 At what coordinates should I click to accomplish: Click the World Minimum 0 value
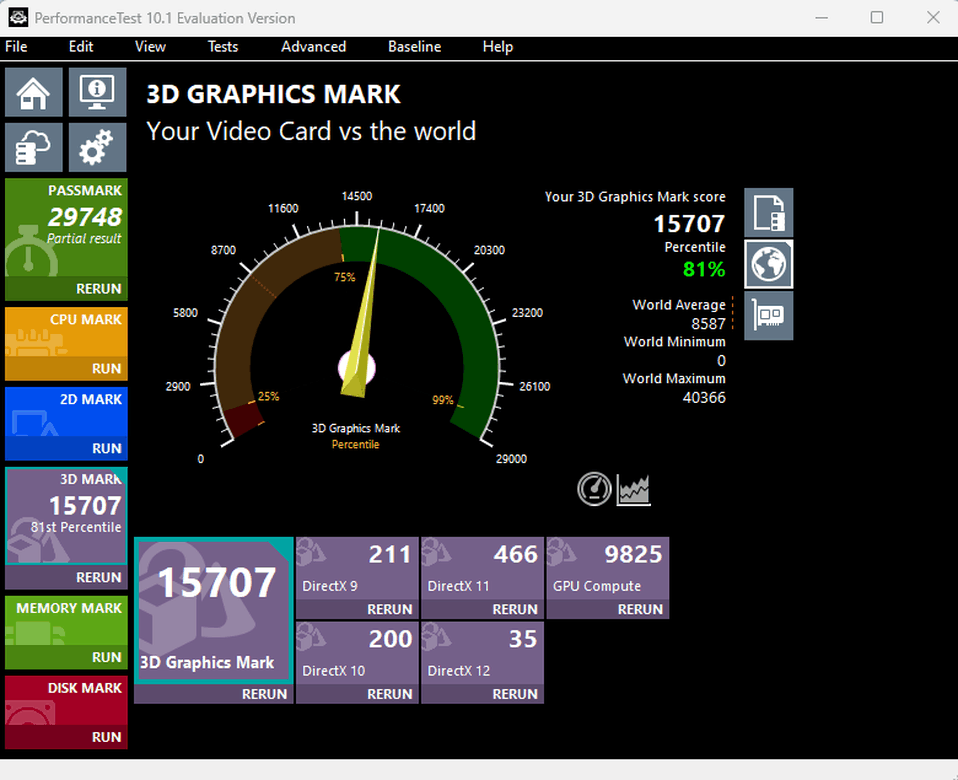point(721,361)
